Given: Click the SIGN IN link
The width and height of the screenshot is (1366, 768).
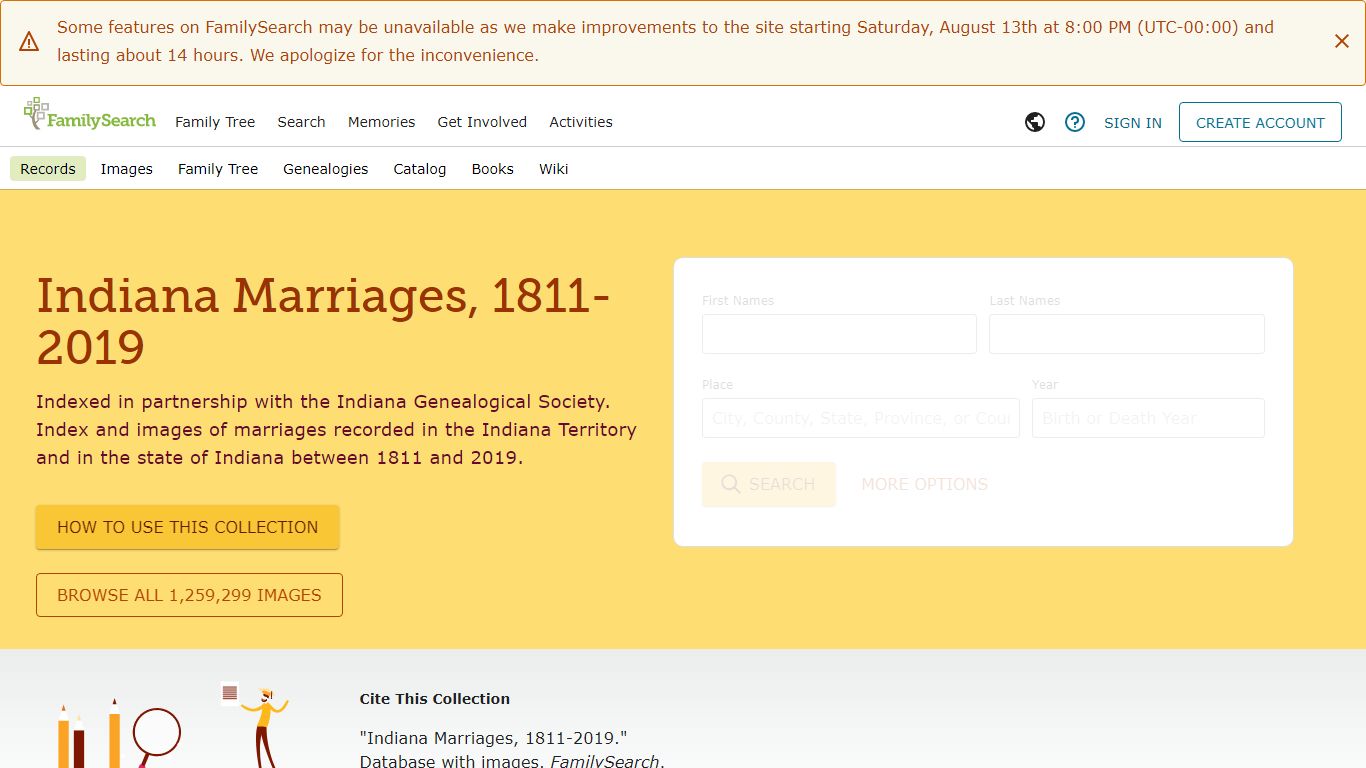Looking at the screenshot, I should pyautogui.click(x=1133, y=123).
